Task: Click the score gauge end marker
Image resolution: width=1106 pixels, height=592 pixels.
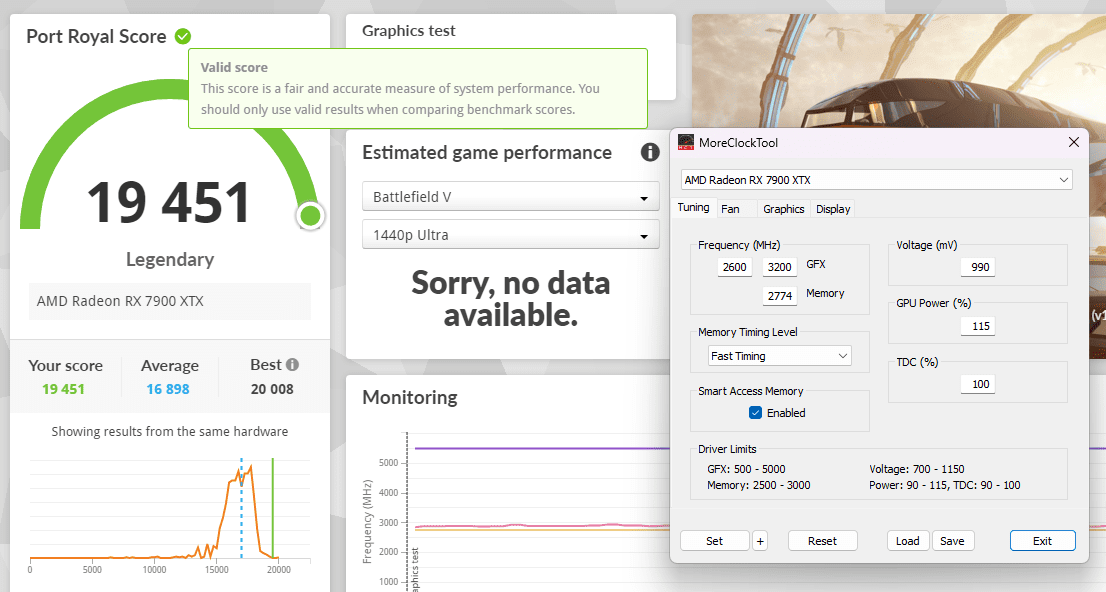Action: (310, 216)
